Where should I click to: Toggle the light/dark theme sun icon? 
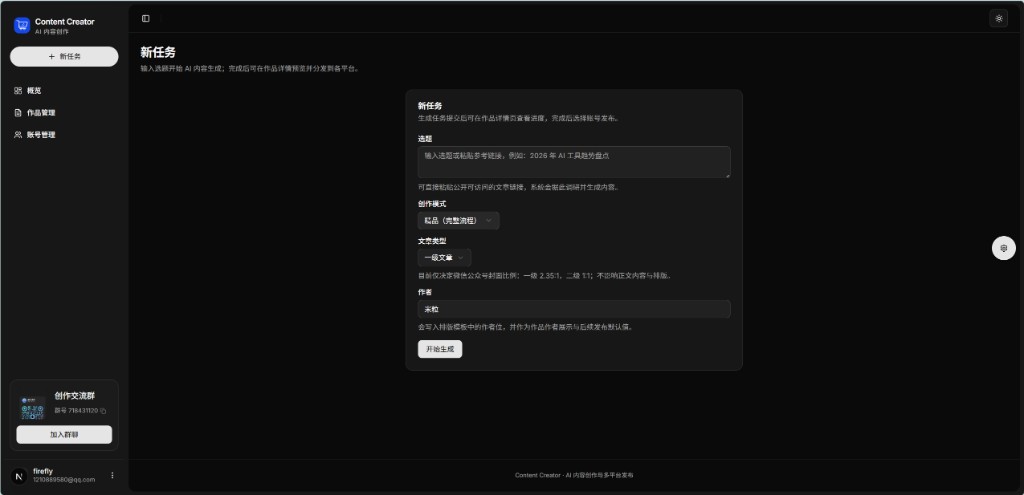point(999,18)
